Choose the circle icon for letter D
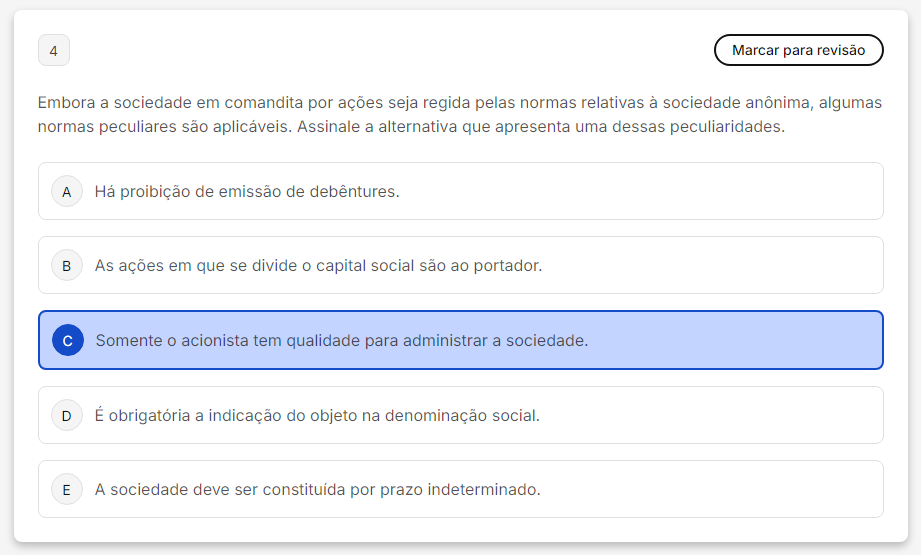This screenshot has width=921, height=555. click(67, 415)
